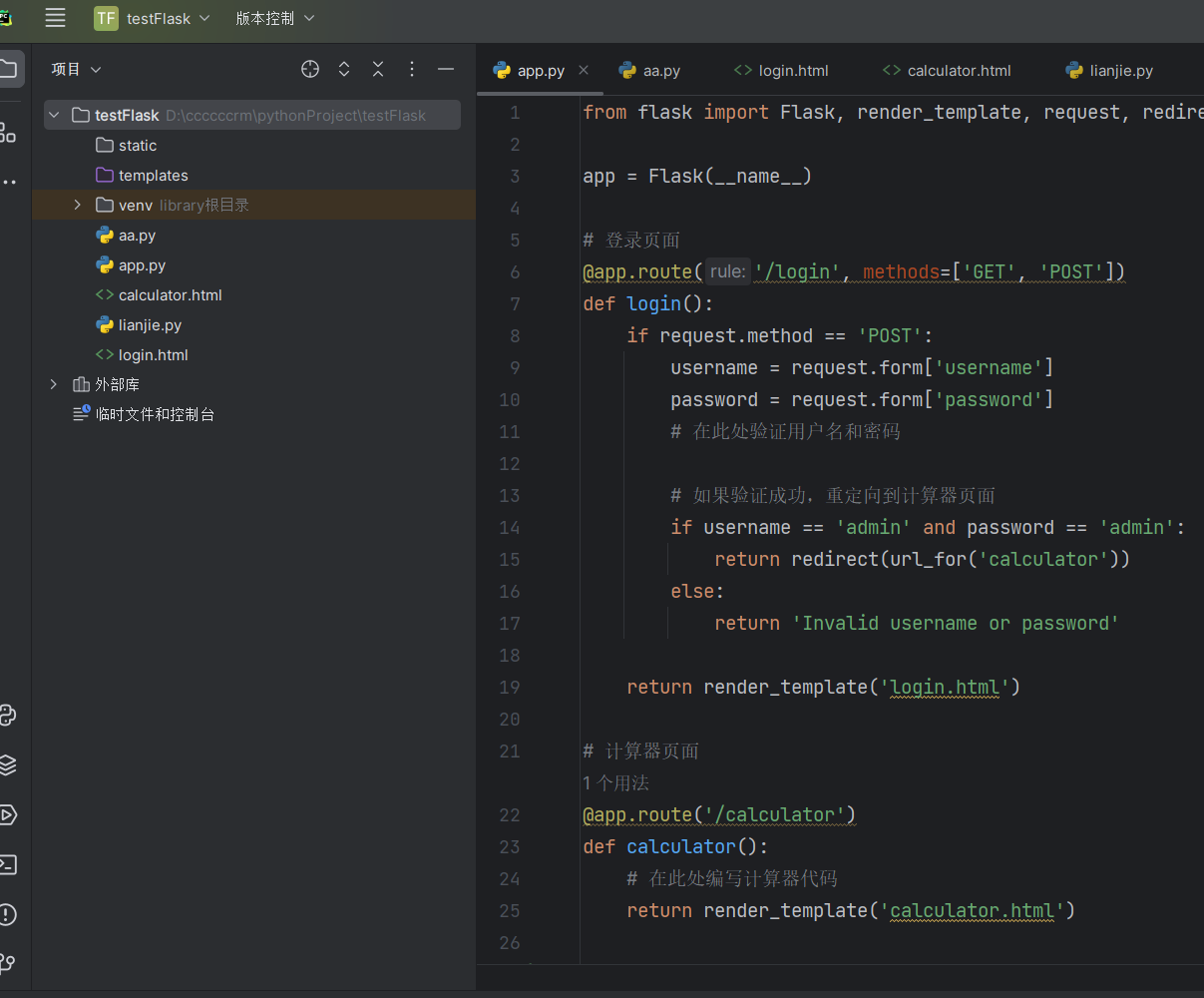Open the 版本控制 version control dropdown
This screenshot has height=998, width=1204.
(x=274, y=18)
